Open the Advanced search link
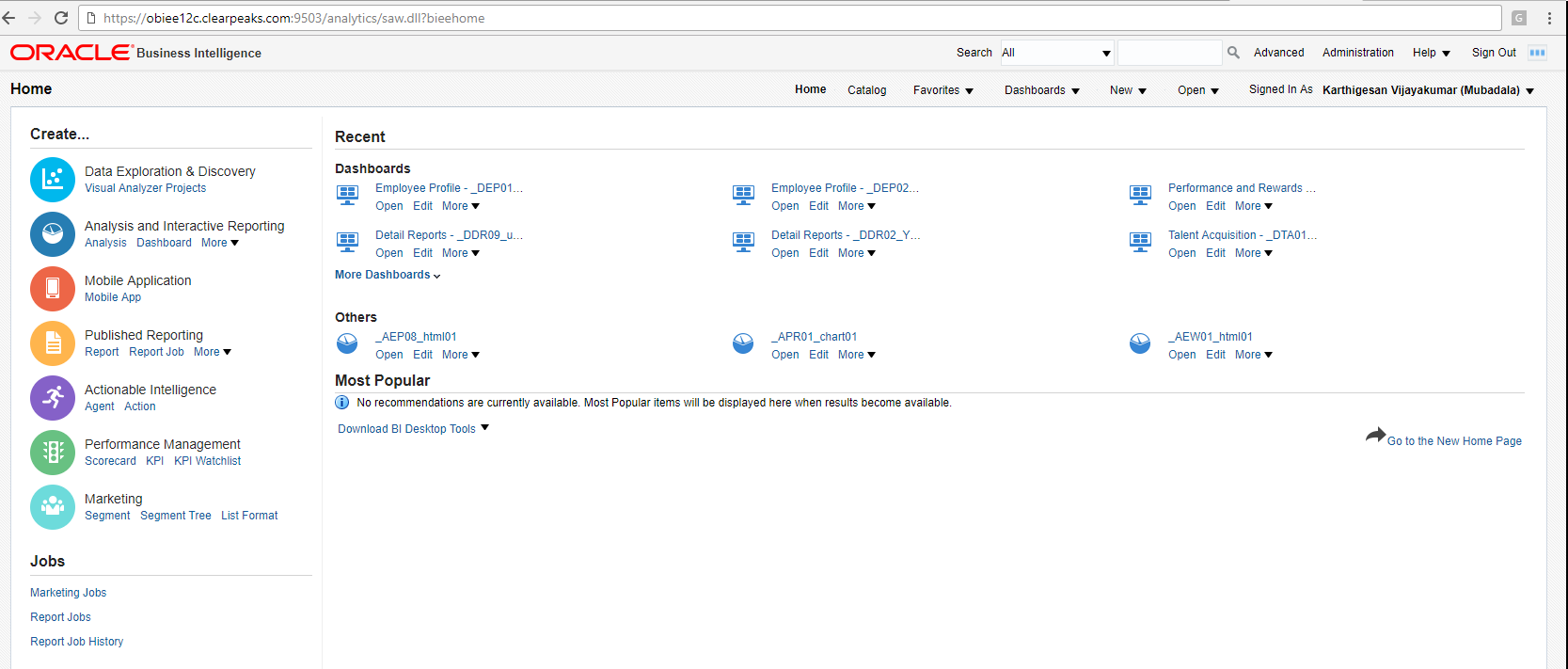This screenshot has height=669, width=1568. tap(1279, 53)
